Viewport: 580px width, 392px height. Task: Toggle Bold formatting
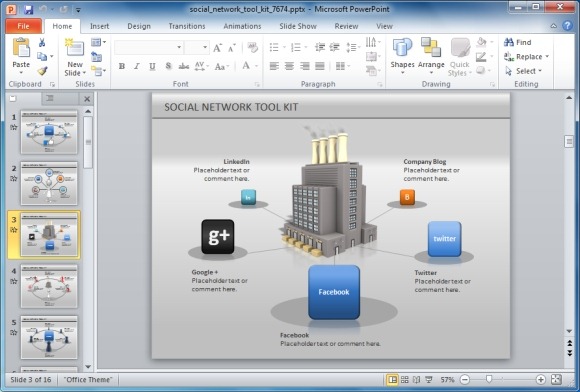(122, 66)
